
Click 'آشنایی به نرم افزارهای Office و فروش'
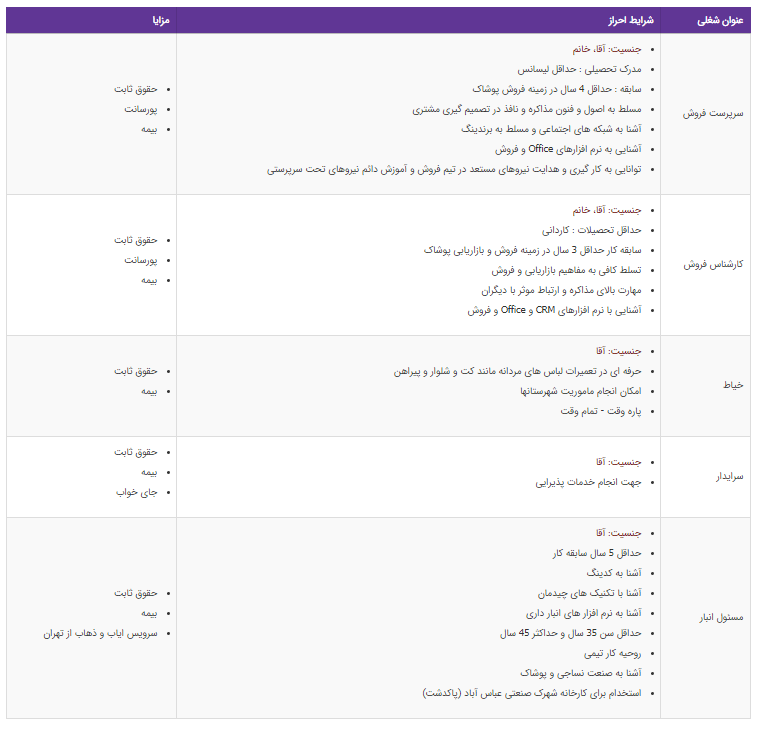click(x=568, y=149)
